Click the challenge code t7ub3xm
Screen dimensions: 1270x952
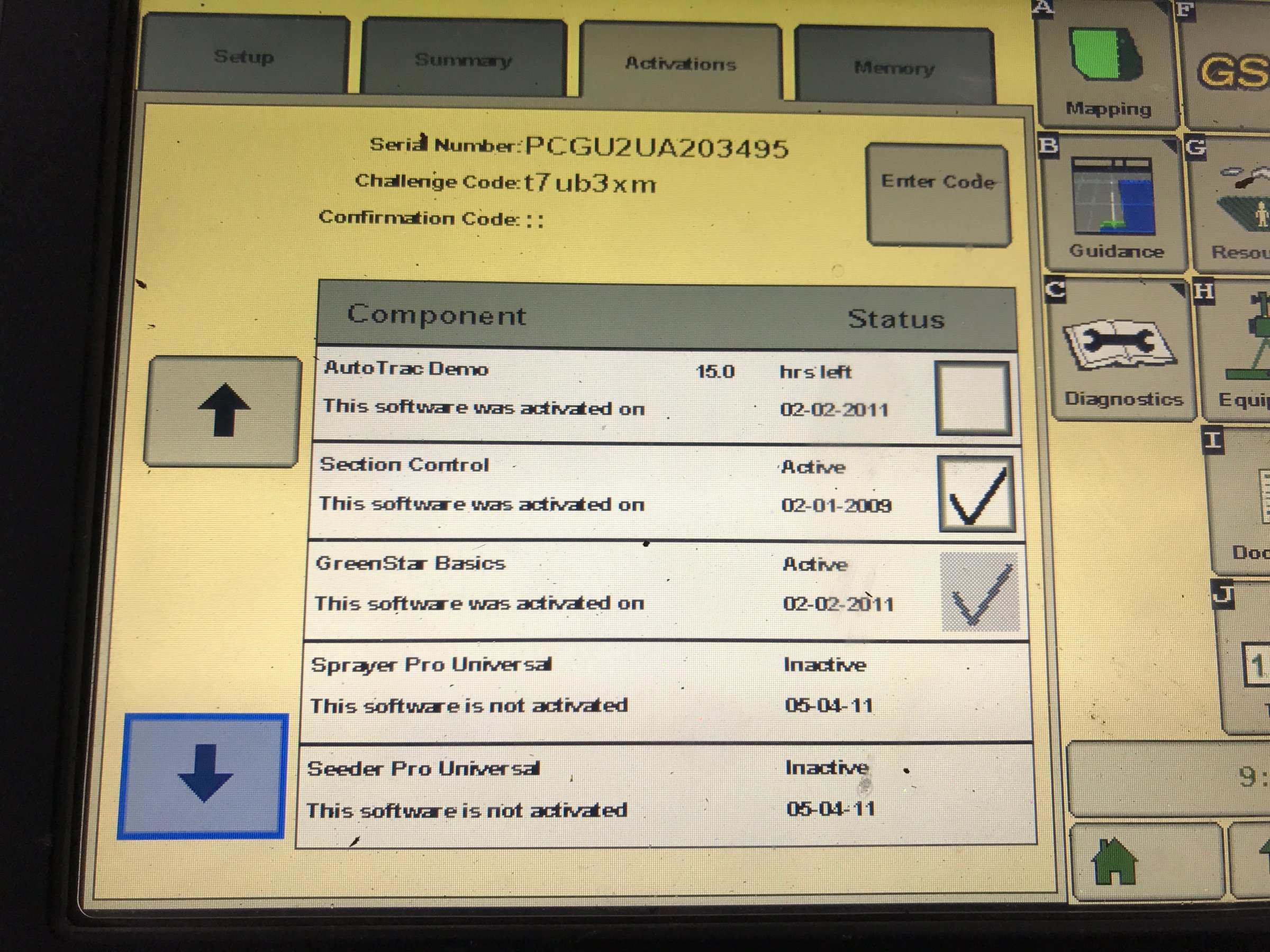589,184
